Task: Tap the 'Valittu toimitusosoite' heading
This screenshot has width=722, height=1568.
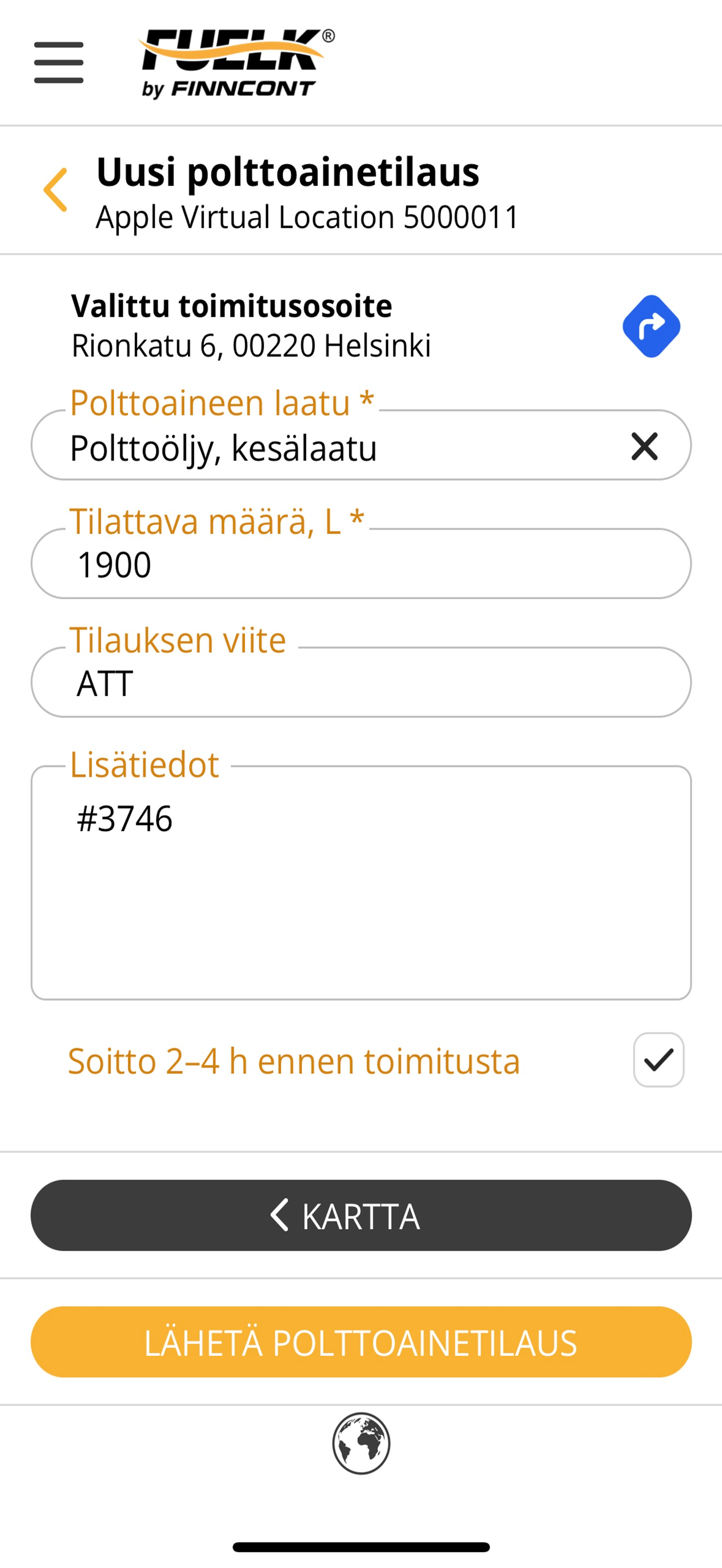Action: tap(231, 306)
